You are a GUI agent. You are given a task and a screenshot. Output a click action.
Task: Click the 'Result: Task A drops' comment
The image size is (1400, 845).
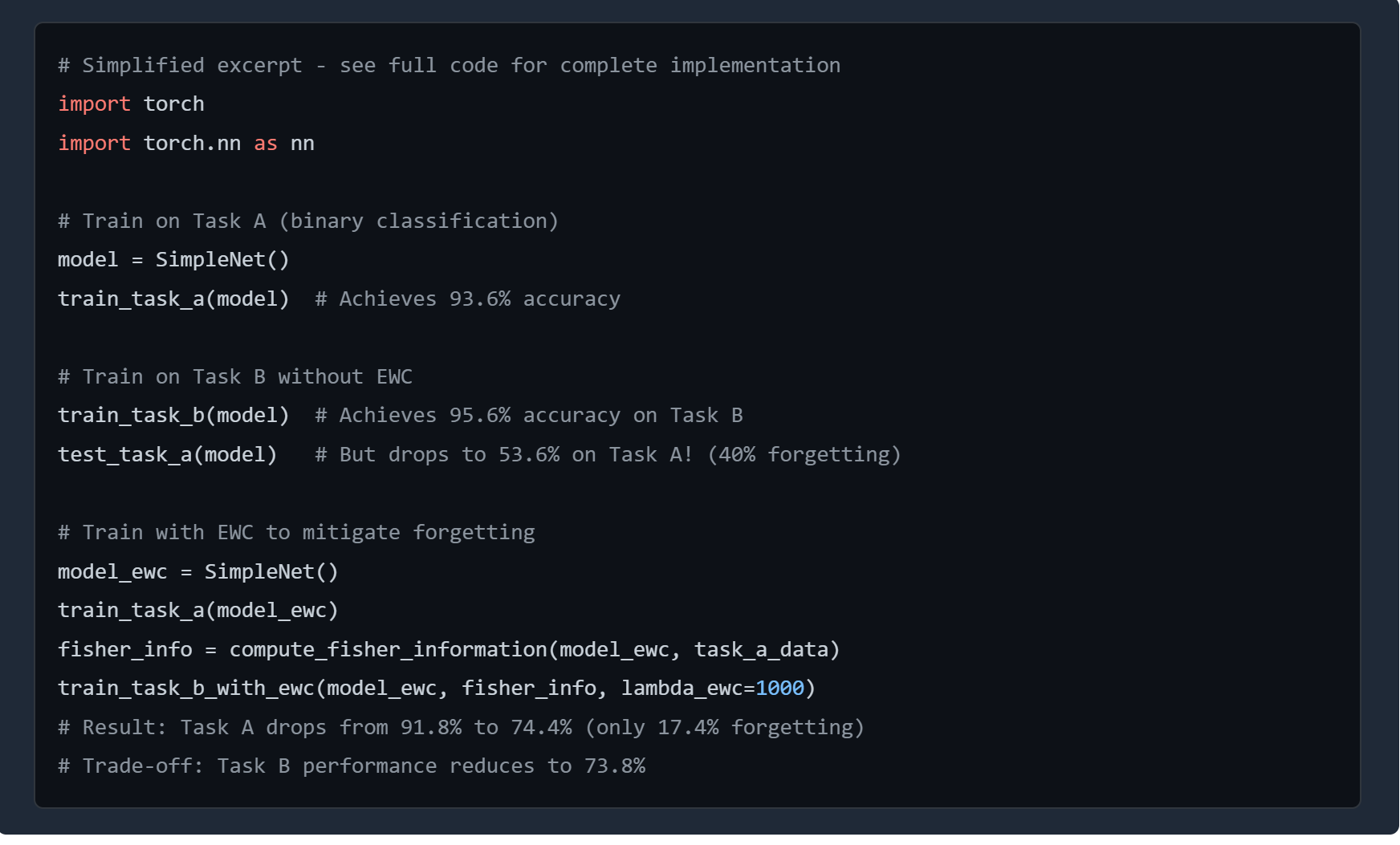(x=461, y=728)
